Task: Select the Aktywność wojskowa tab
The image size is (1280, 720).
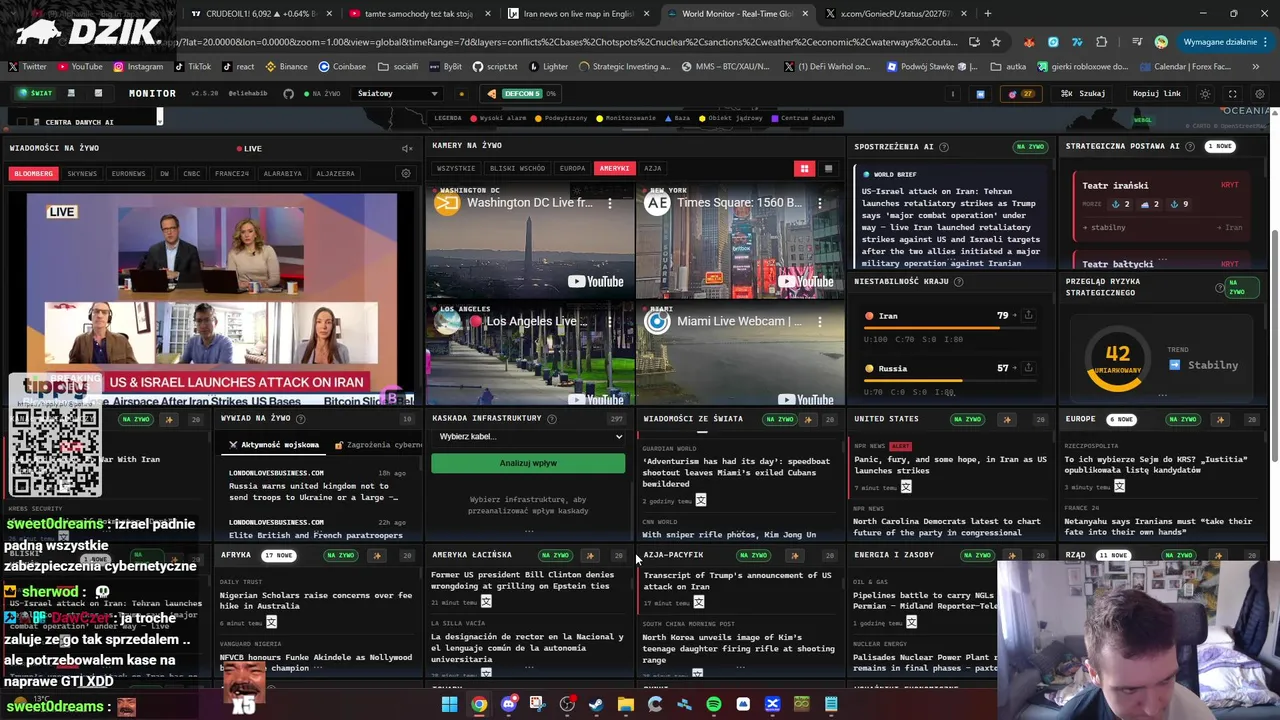Action: (273, 445)
